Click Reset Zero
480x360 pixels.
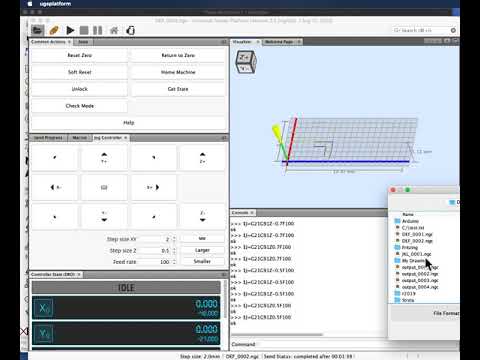tap(80, 55)
